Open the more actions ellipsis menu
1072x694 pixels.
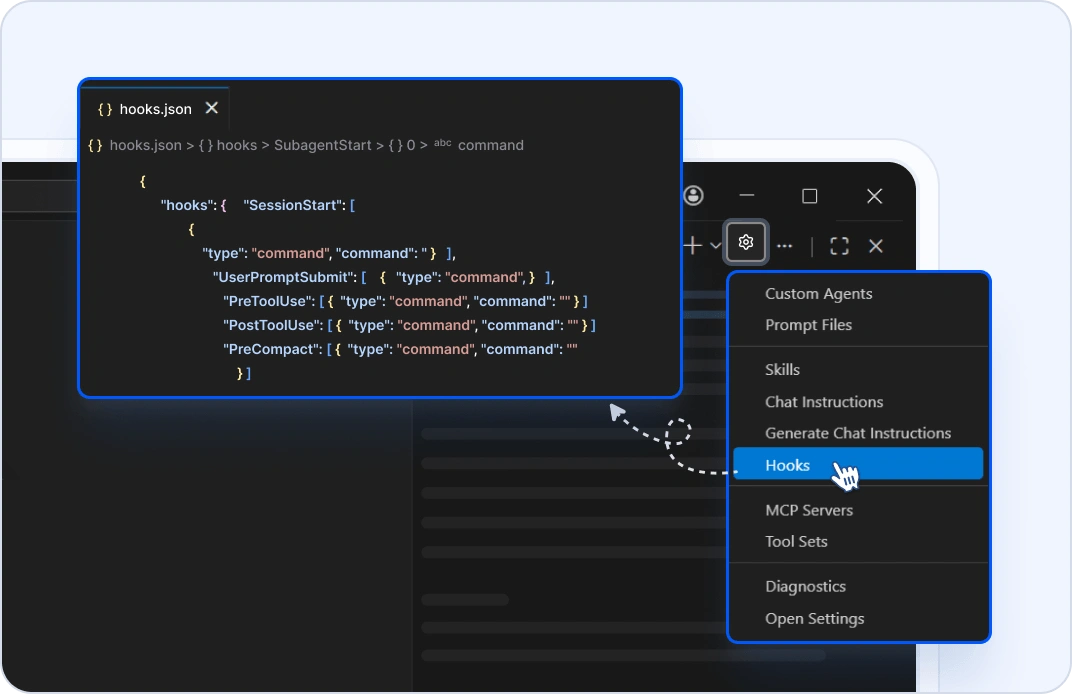coord(785,246)
